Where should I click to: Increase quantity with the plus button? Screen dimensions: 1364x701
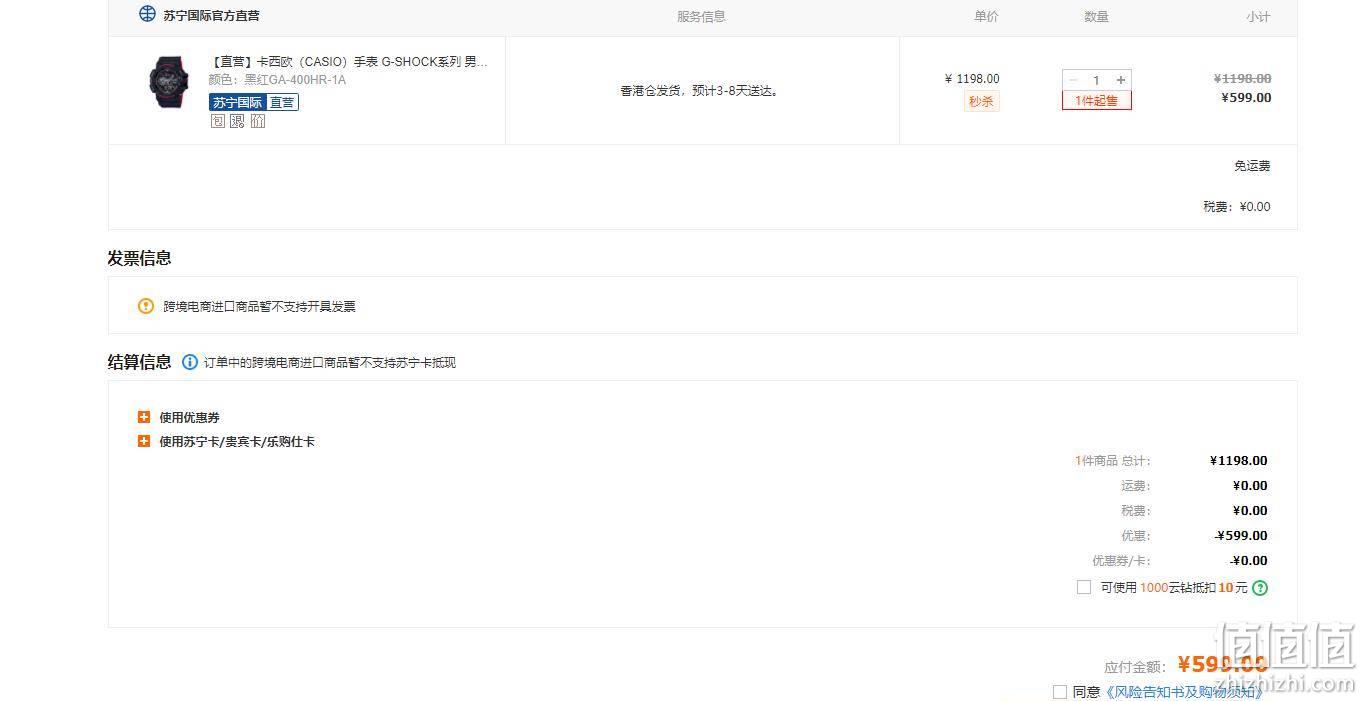pos(1121,80)
